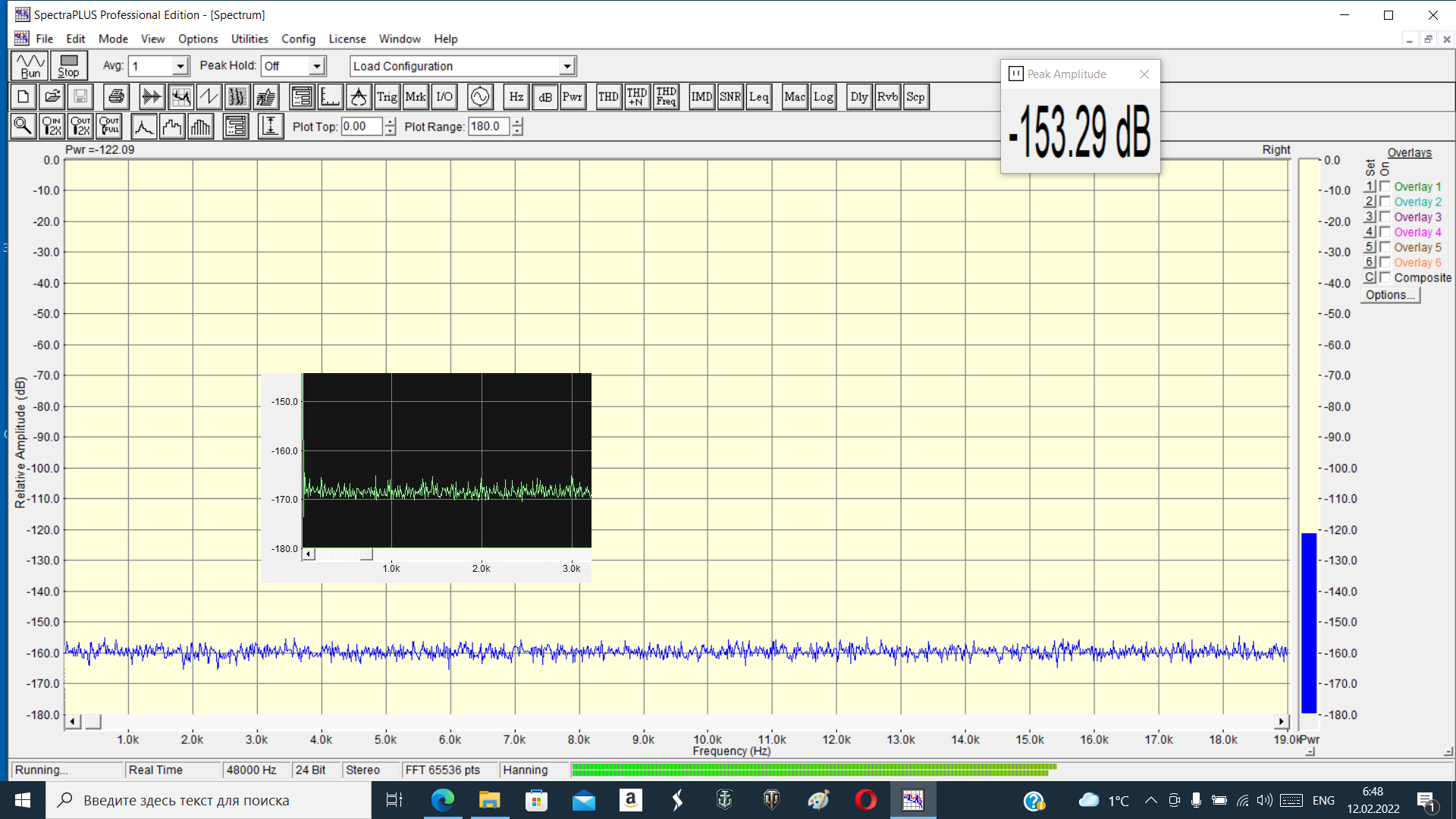The height and width of the screenshot is (819, 1456).
Task: Enable the Overlay 1 checkbox
Action: click(x=1385, y=187)
